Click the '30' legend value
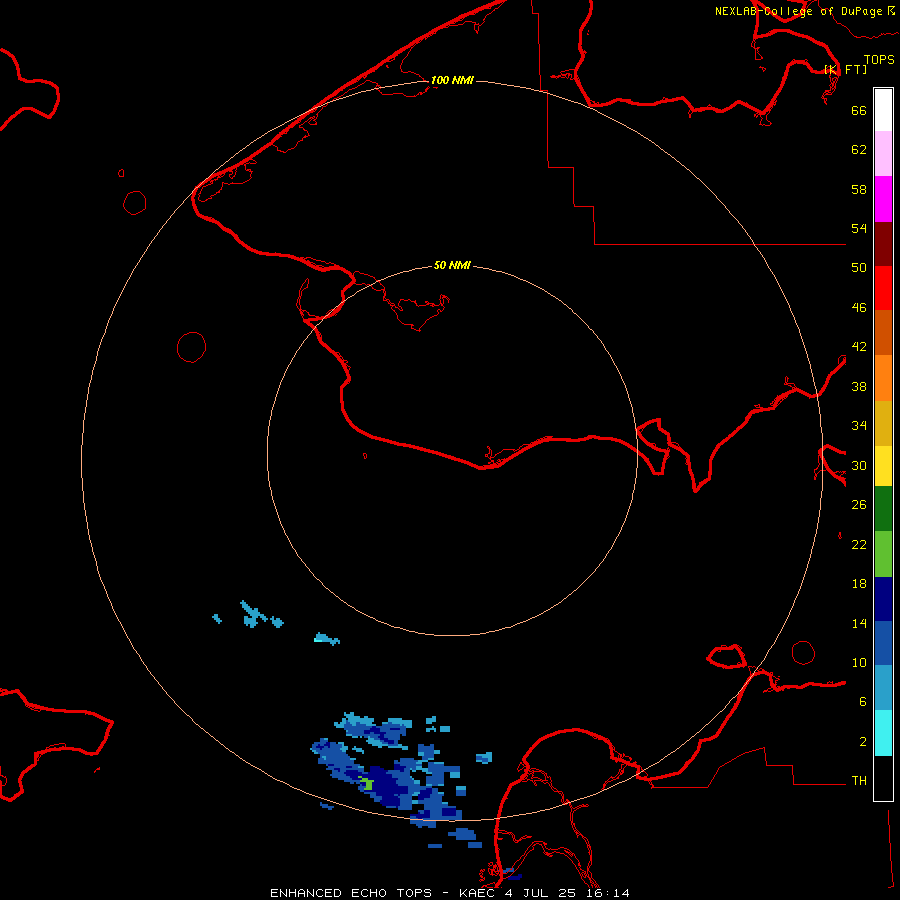Viewport: 900px width, 900px height. tap(859, 465)
